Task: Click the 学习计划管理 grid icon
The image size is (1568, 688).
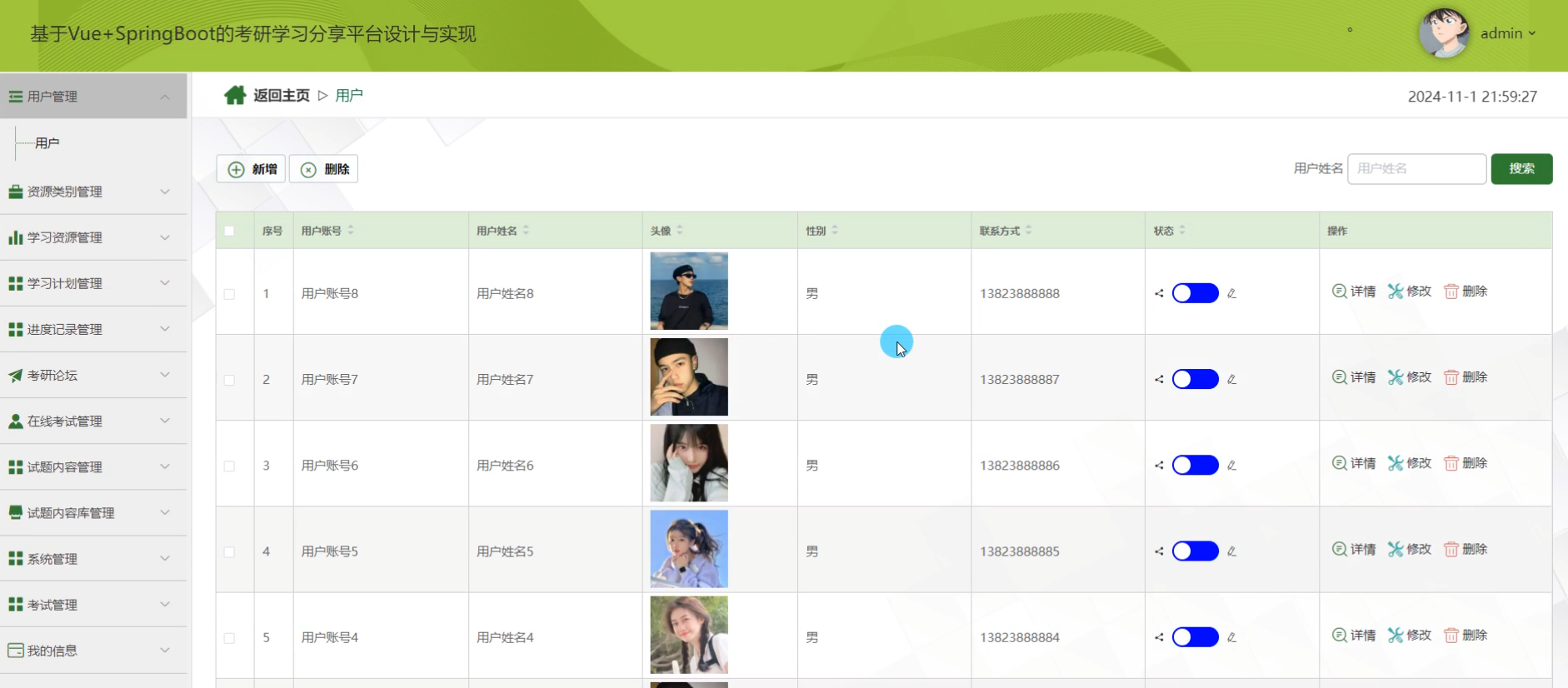Action: pyautogui.click(x=16, y=283)
